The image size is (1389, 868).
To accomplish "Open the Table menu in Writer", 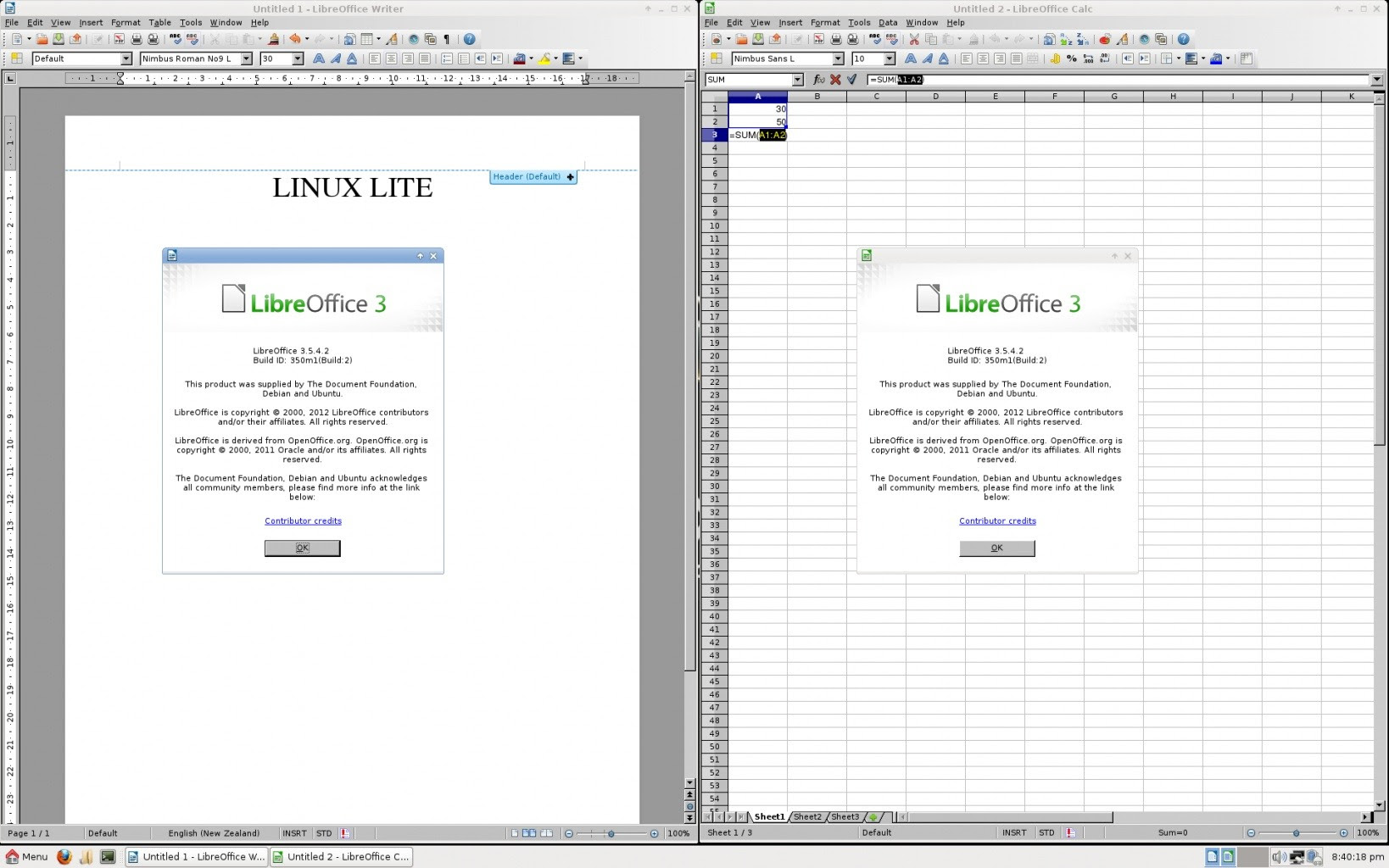I will pyautogui.click(x=160, y=23).
